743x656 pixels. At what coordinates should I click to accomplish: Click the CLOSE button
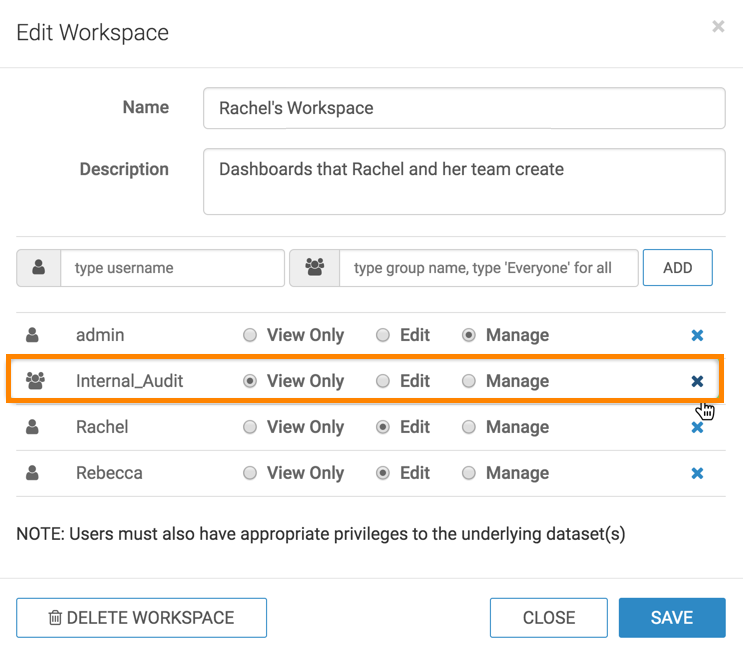pos(548,618)
